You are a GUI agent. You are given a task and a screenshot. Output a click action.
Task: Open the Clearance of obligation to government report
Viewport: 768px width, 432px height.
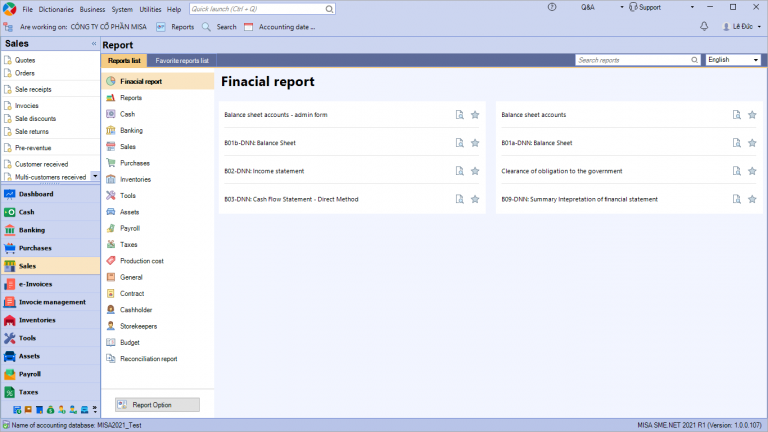click(561, 171)
